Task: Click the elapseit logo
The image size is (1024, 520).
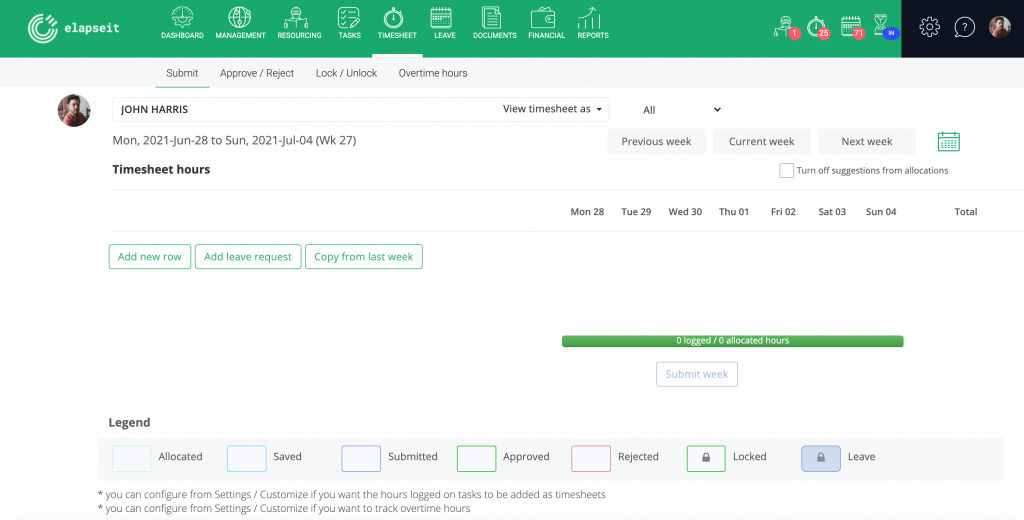Action: [74, 29]
